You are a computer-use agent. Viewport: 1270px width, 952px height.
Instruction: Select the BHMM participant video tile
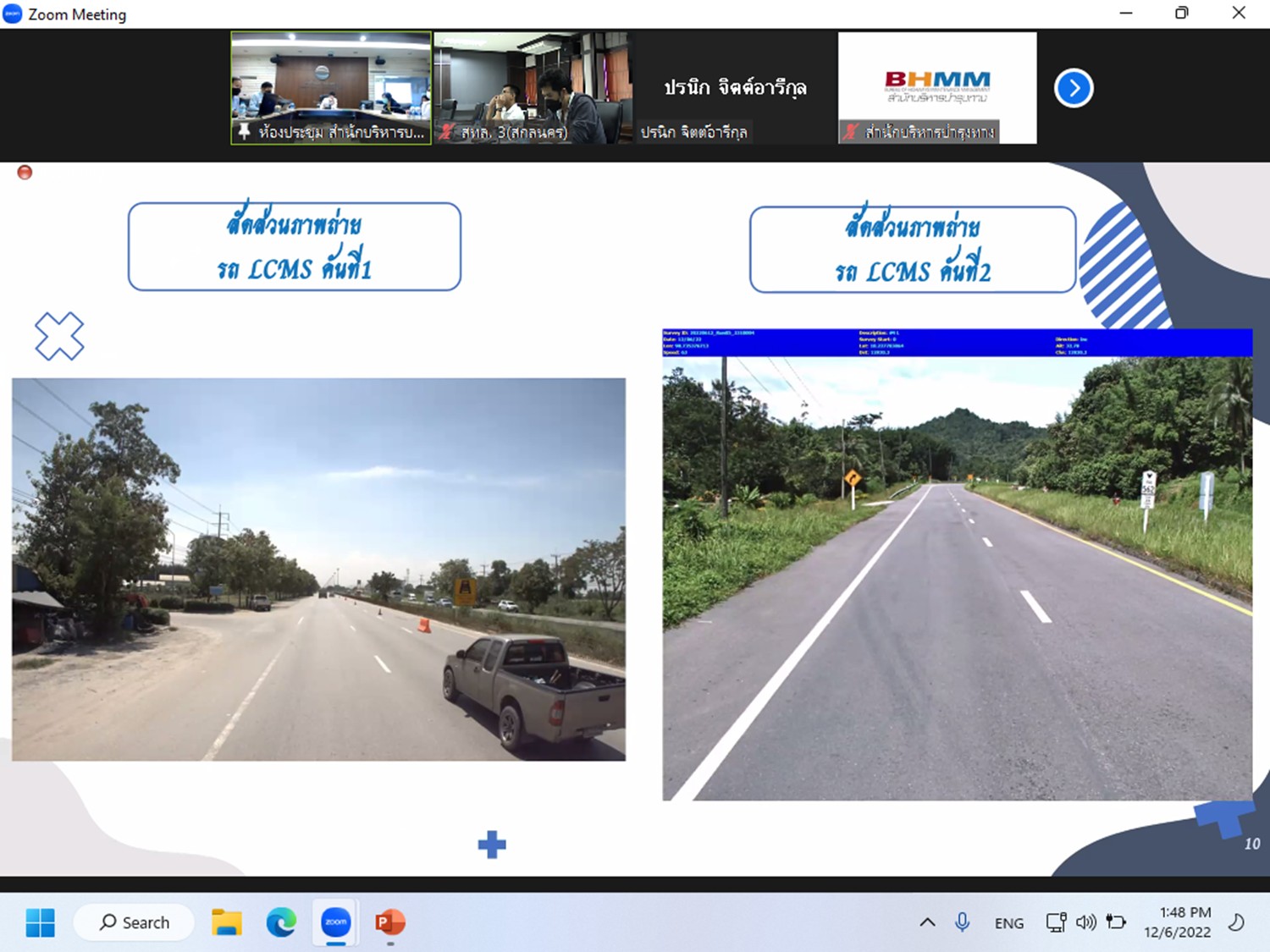tap(936, 88)
